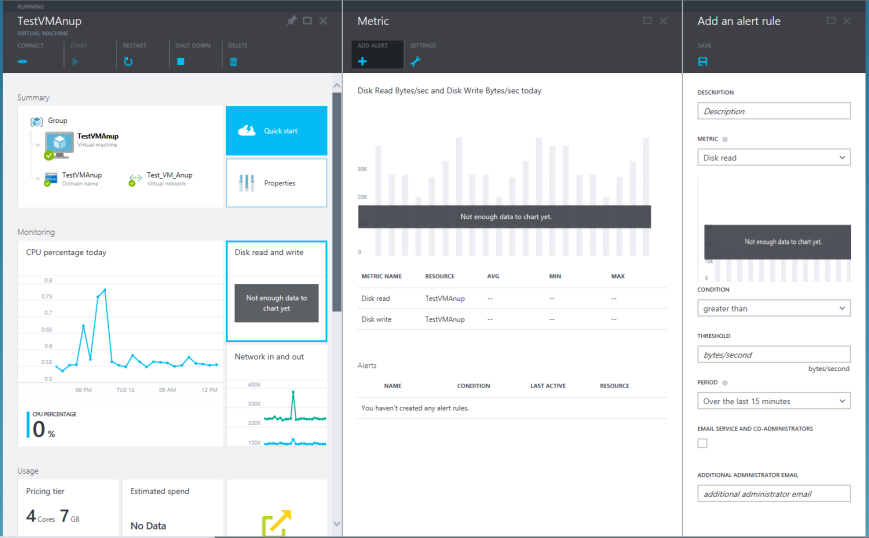This screenshot has height=538, width=869.
Task: Open the Period dropdown Over the last 15 minutes
Action: (x=774, y=401)
